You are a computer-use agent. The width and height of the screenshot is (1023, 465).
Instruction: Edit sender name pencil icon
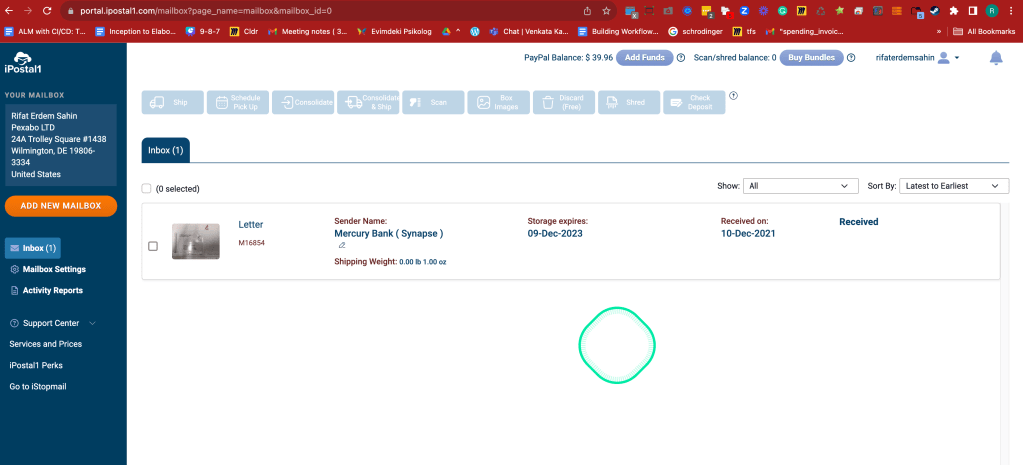tap(341, 246)
